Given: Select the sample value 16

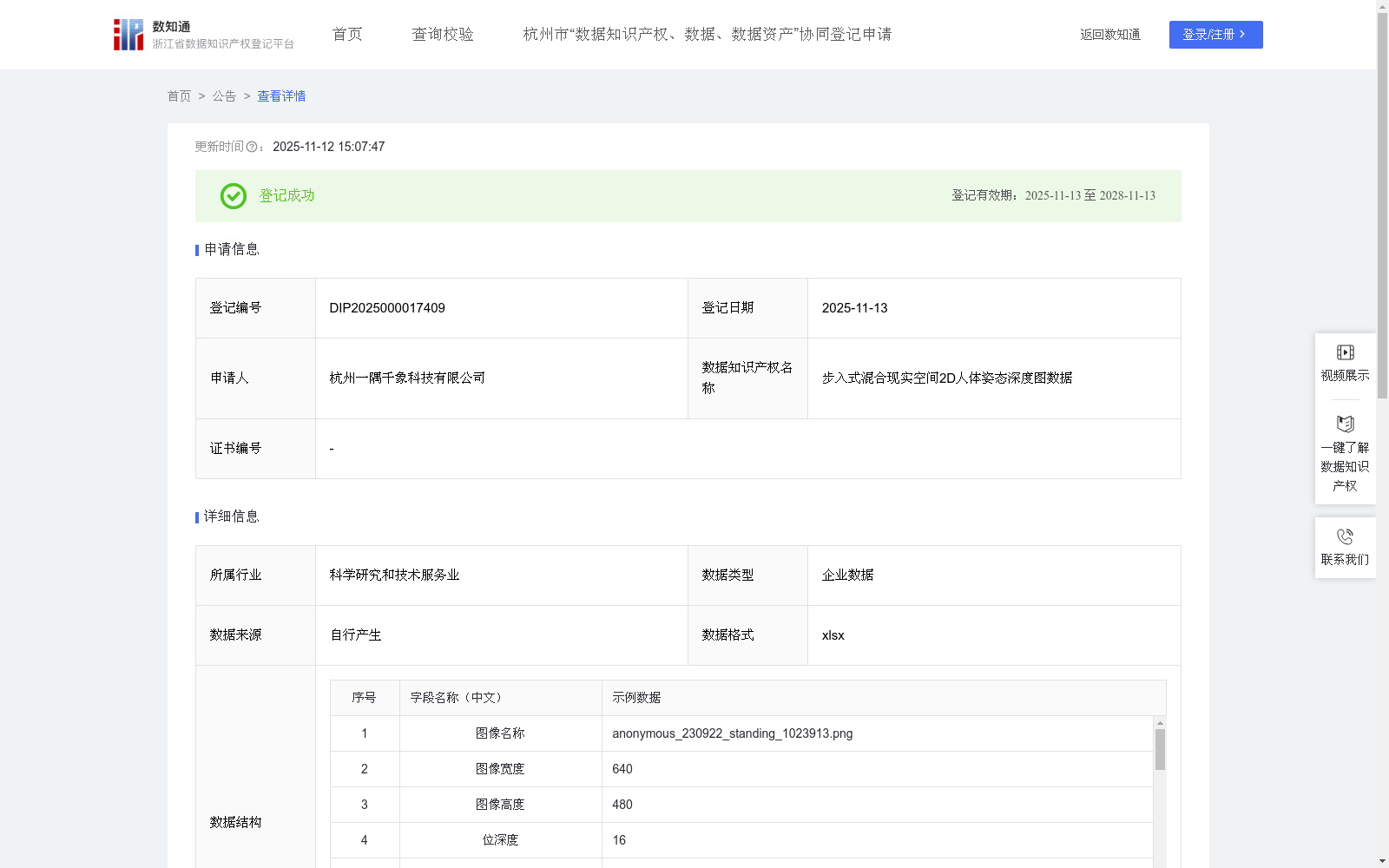Looking at the screenshot, I should click(619, 840).
